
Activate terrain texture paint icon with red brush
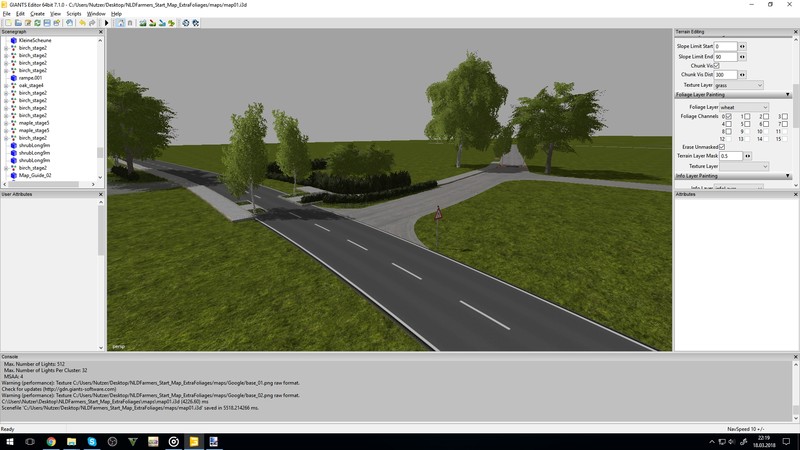152,23
